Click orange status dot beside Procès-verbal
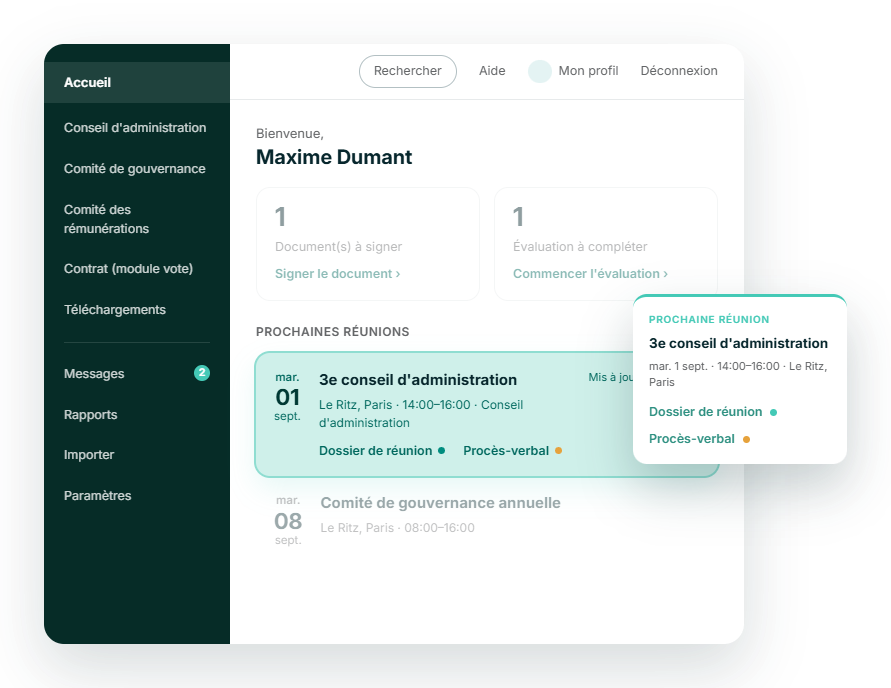 point(559,451)
